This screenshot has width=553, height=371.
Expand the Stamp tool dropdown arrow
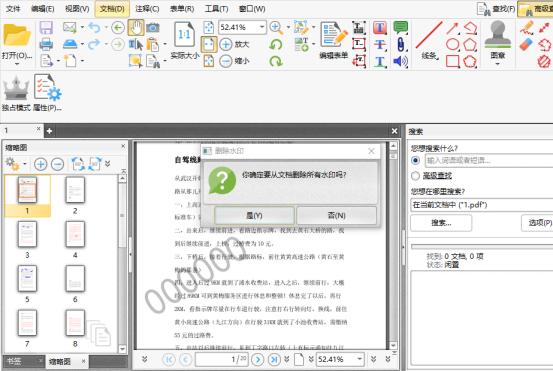498,64
